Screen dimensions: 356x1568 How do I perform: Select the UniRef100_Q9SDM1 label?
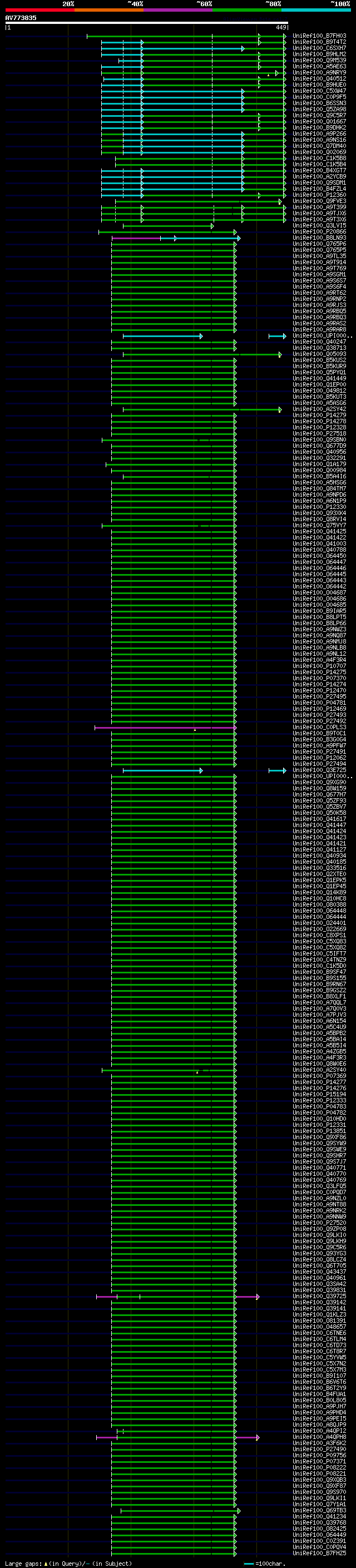point(319,182)
